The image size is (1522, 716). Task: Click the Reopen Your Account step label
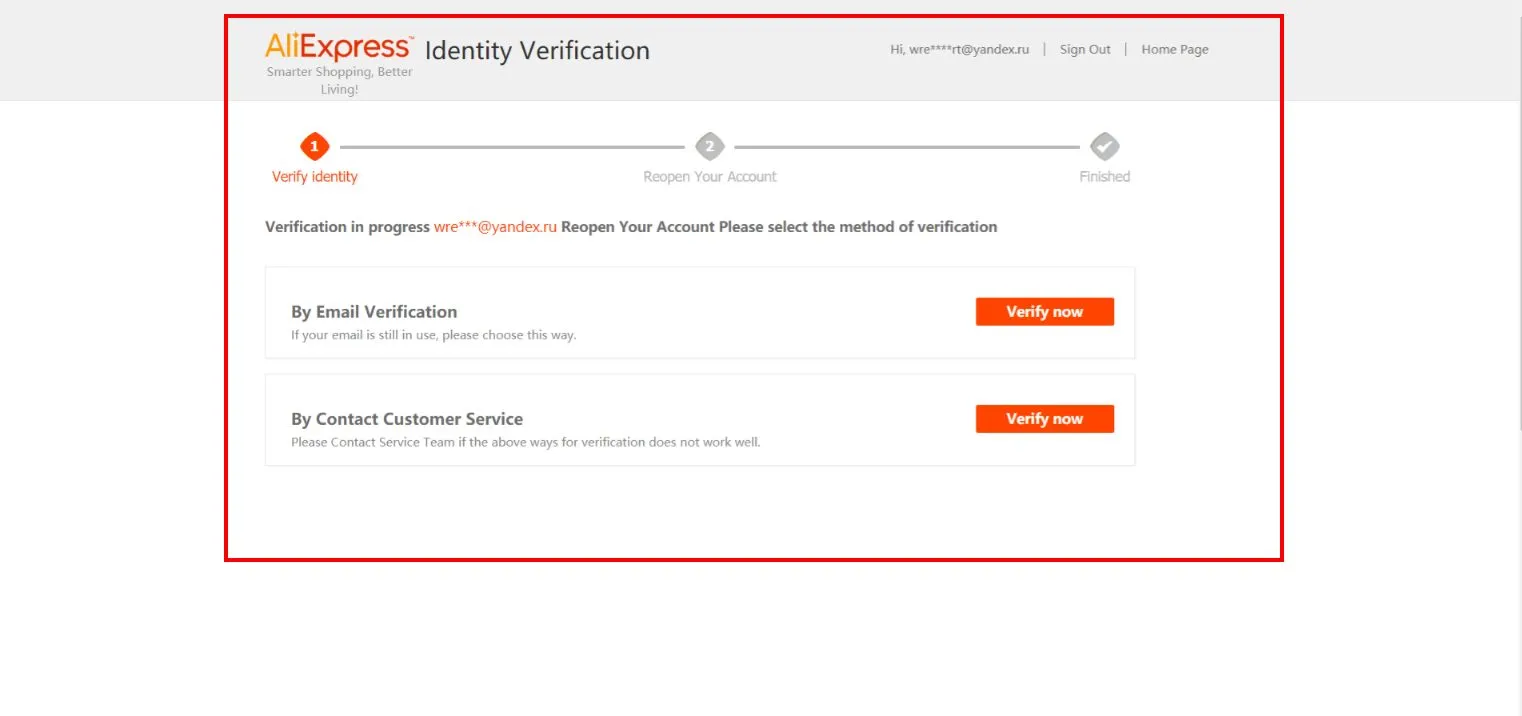[710, 177]
